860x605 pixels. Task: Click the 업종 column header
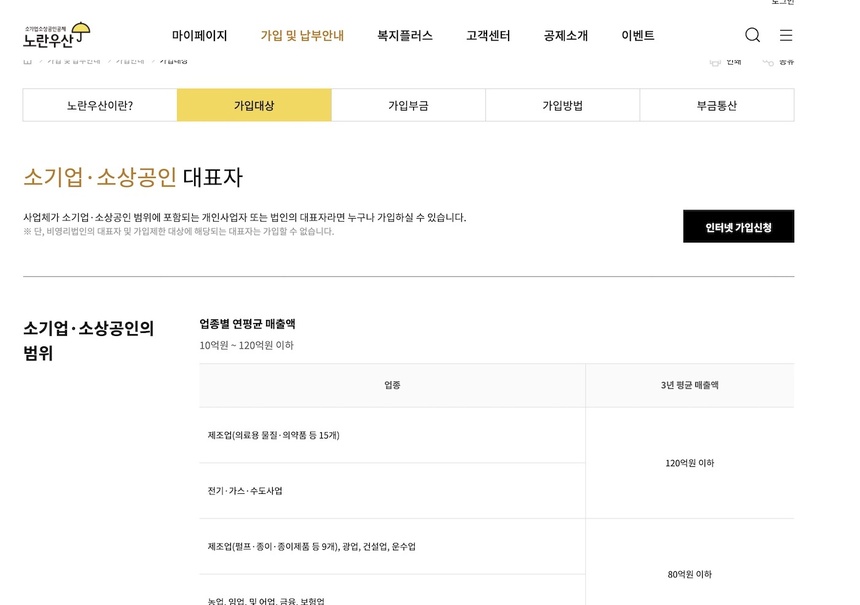point(392,385)
